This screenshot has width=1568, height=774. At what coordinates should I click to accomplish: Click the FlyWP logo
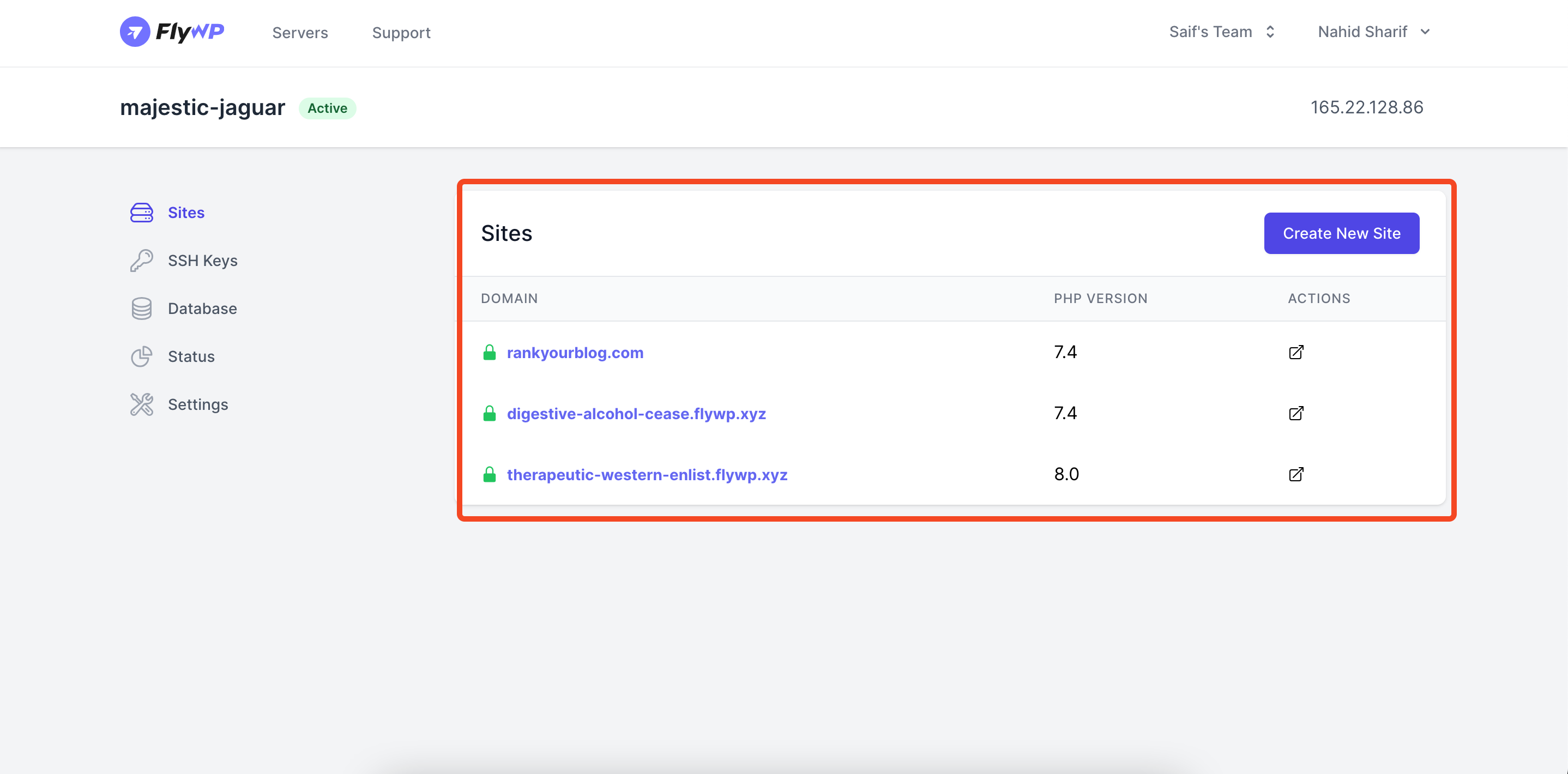tap(172, 32)
